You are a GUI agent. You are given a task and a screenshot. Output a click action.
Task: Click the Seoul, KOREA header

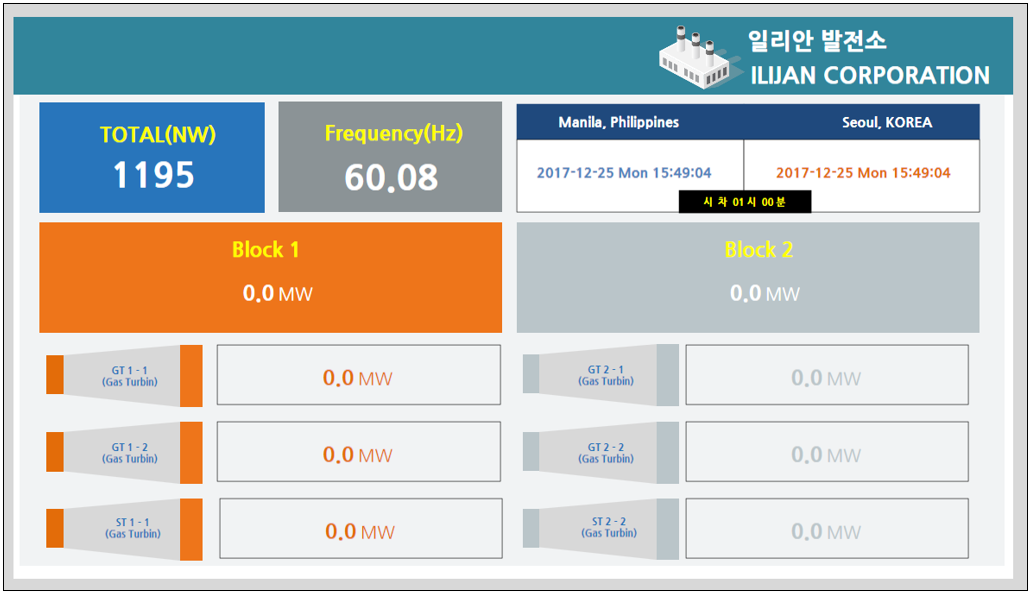pos(887,123)
